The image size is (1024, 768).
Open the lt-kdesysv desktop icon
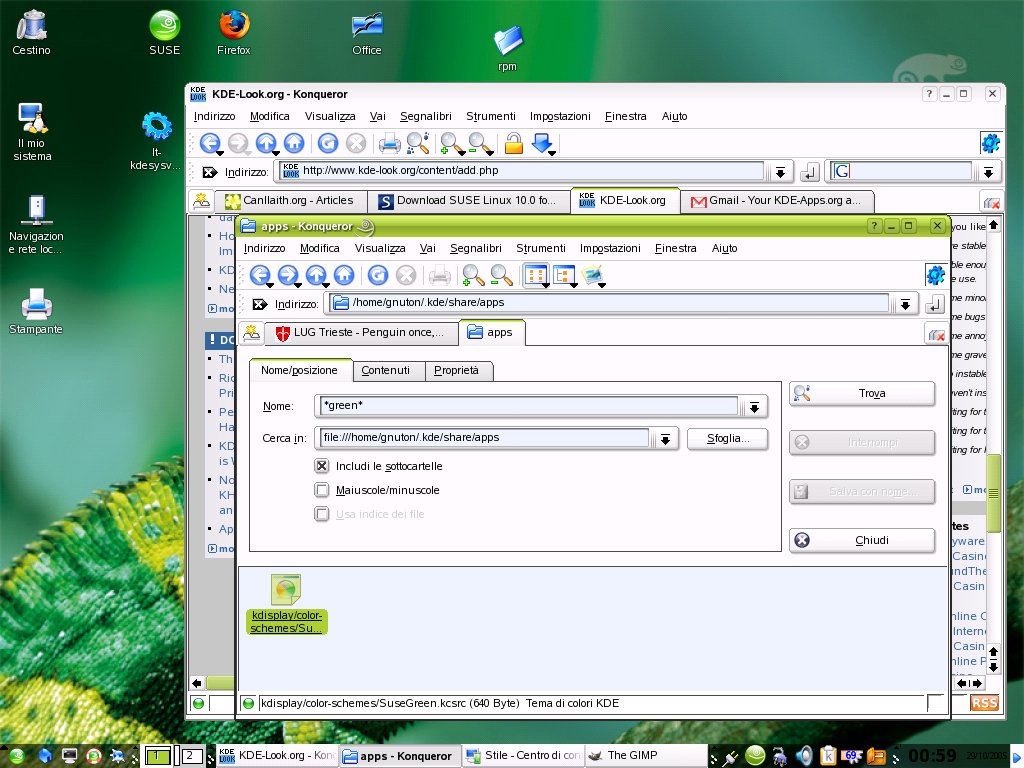point(156,142)
